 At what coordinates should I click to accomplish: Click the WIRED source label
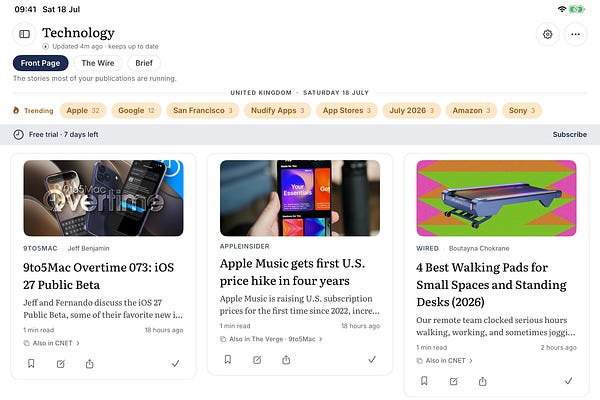pos(427,248)
